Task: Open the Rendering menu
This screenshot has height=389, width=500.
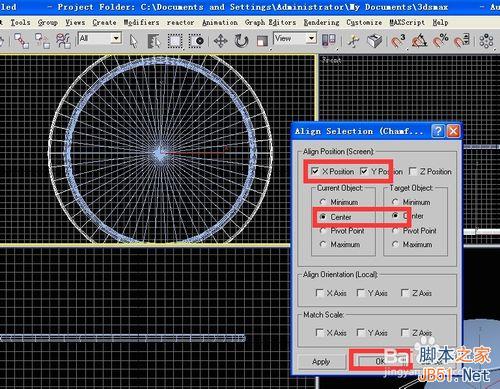Action: 321,22
